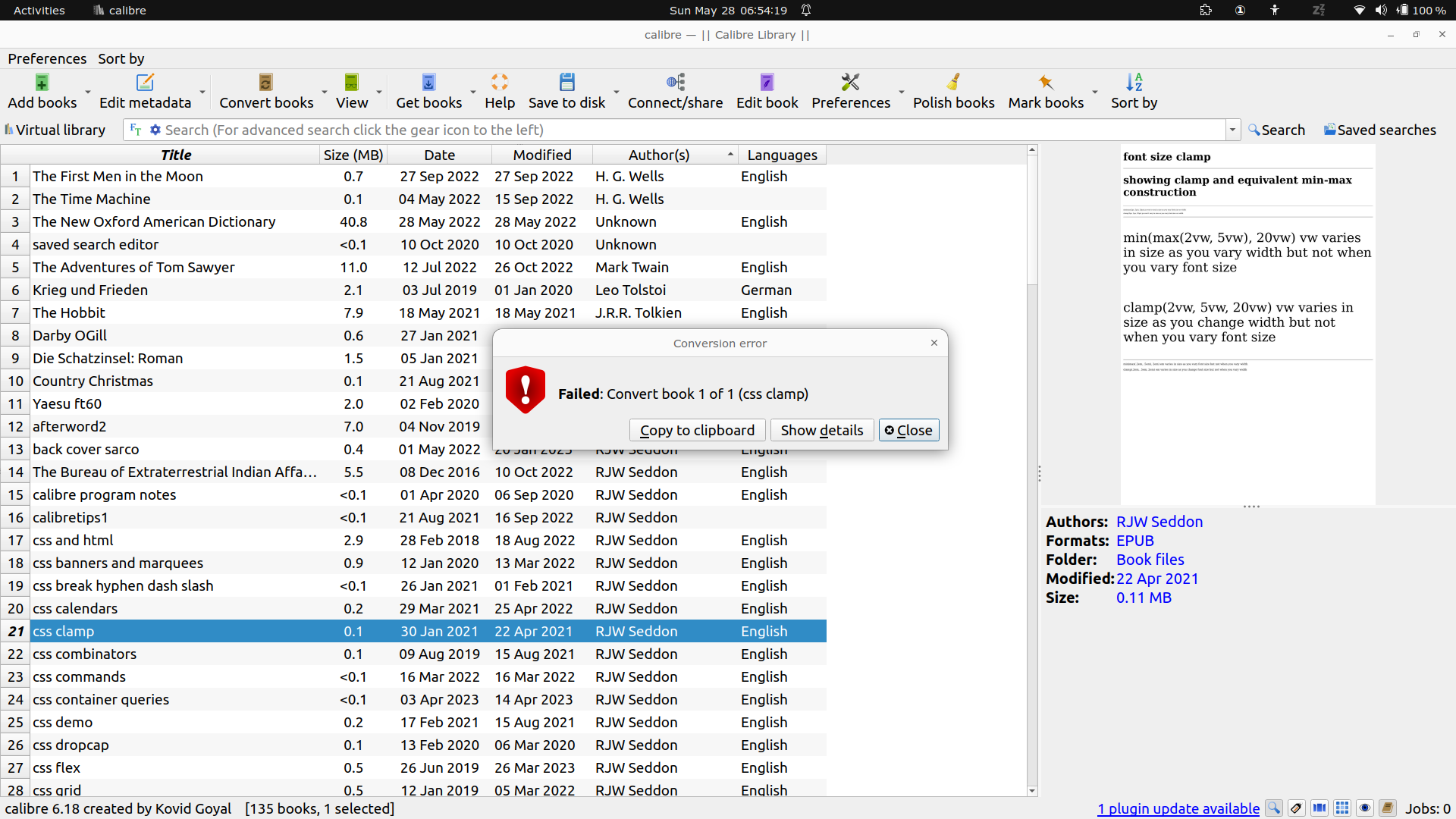Click the Convert books icon

(265, 82)
